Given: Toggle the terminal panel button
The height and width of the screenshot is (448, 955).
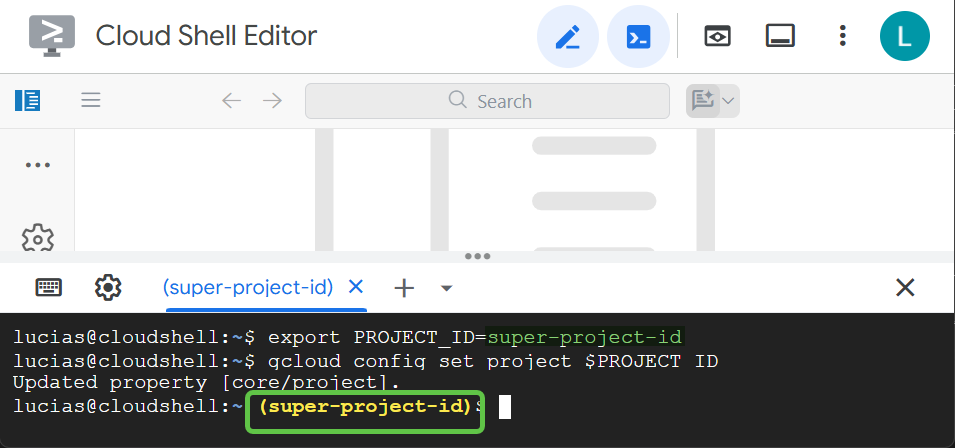Looking at the screenshot, I should pyautogui.click(x=638, y=37).
